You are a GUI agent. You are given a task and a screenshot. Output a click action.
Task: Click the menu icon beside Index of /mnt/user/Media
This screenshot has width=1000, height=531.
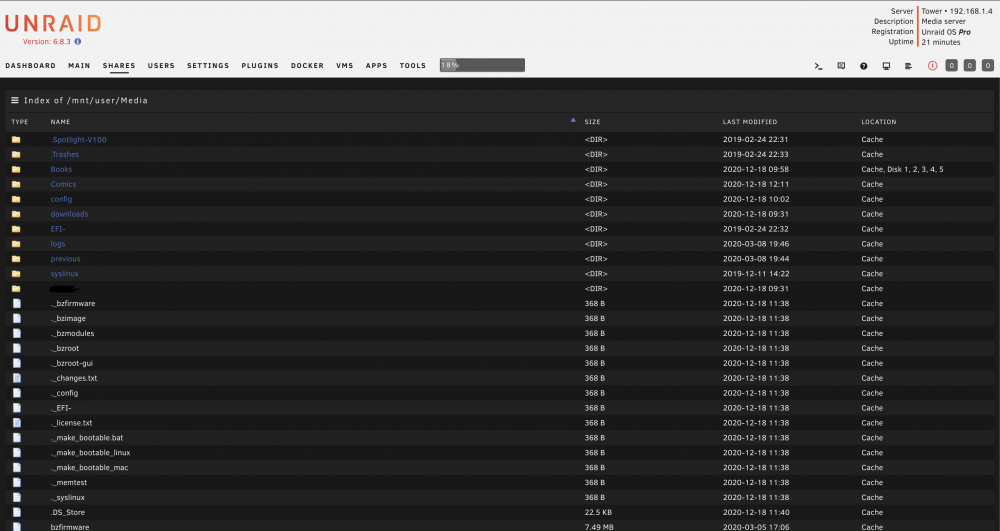pos(15,100)
